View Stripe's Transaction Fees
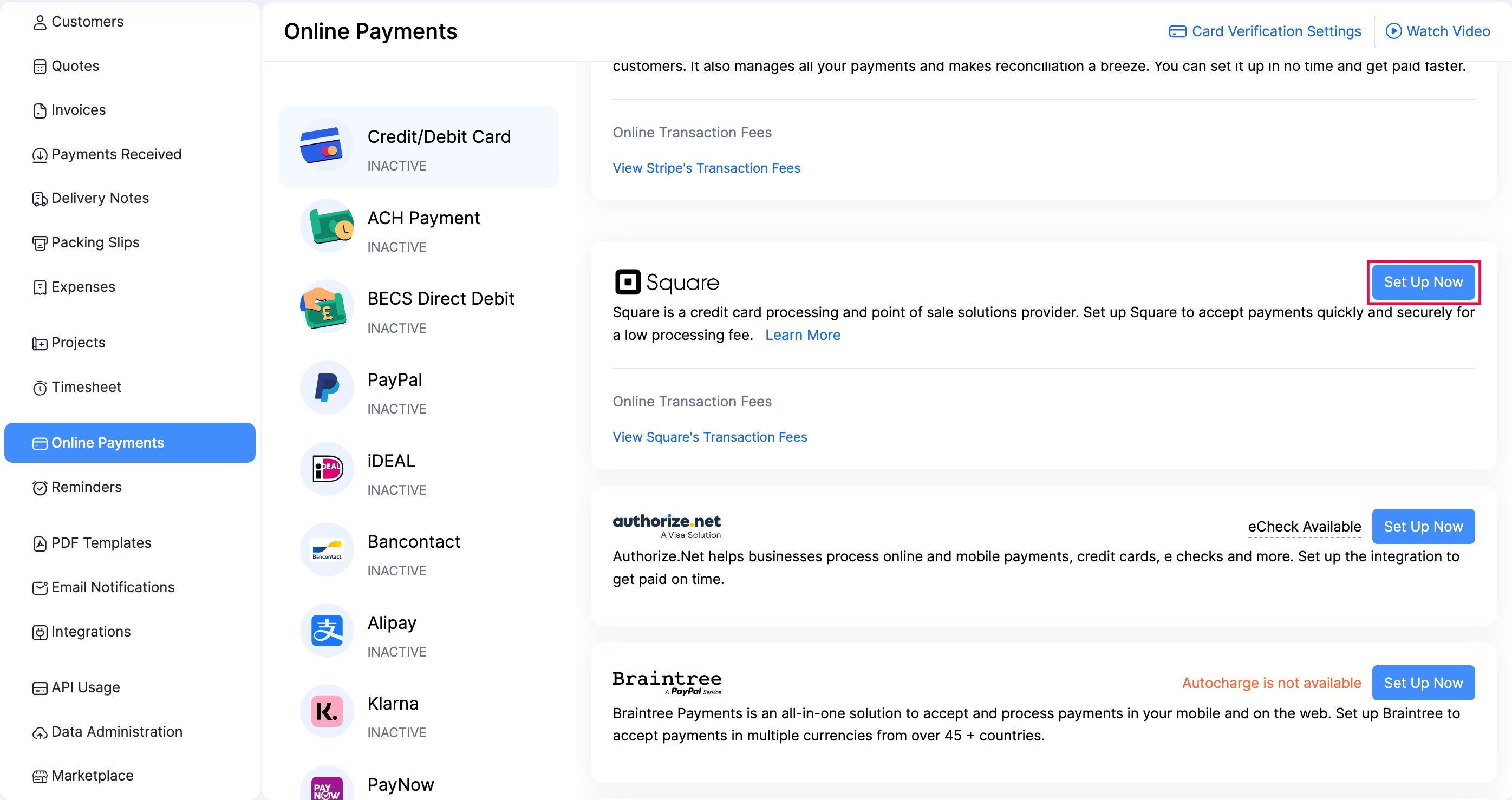This screenshot has height=800, width=1512. 706,168
